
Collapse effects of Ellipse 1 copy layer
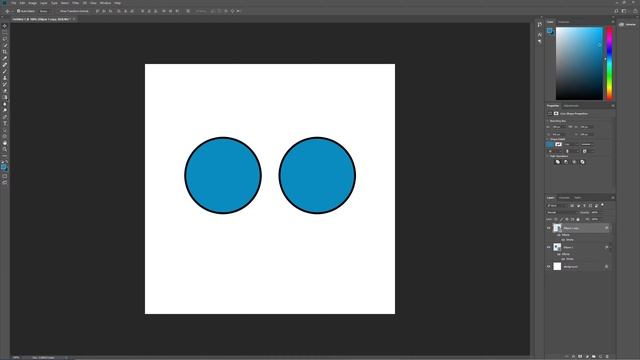pos(611,228)
